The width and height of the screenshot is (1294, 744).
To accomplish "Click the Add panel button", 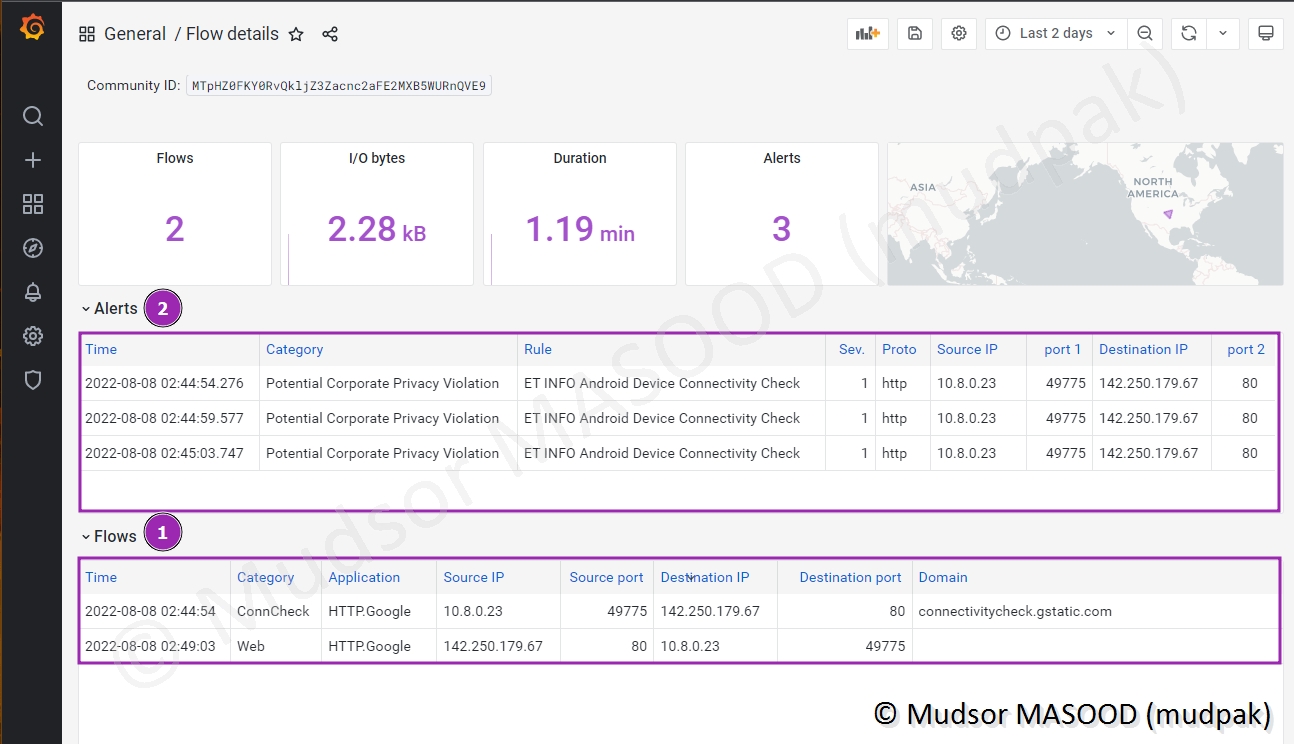I will 867,33.
